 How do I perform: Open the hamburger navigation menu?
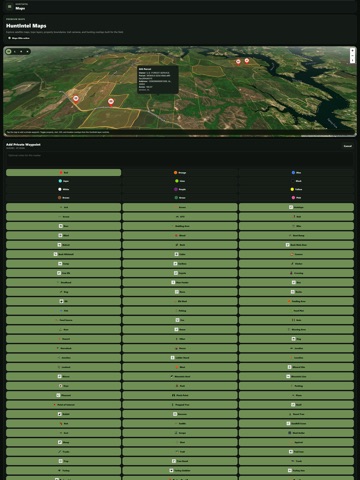pyautogui.click(x=9, y=6)
